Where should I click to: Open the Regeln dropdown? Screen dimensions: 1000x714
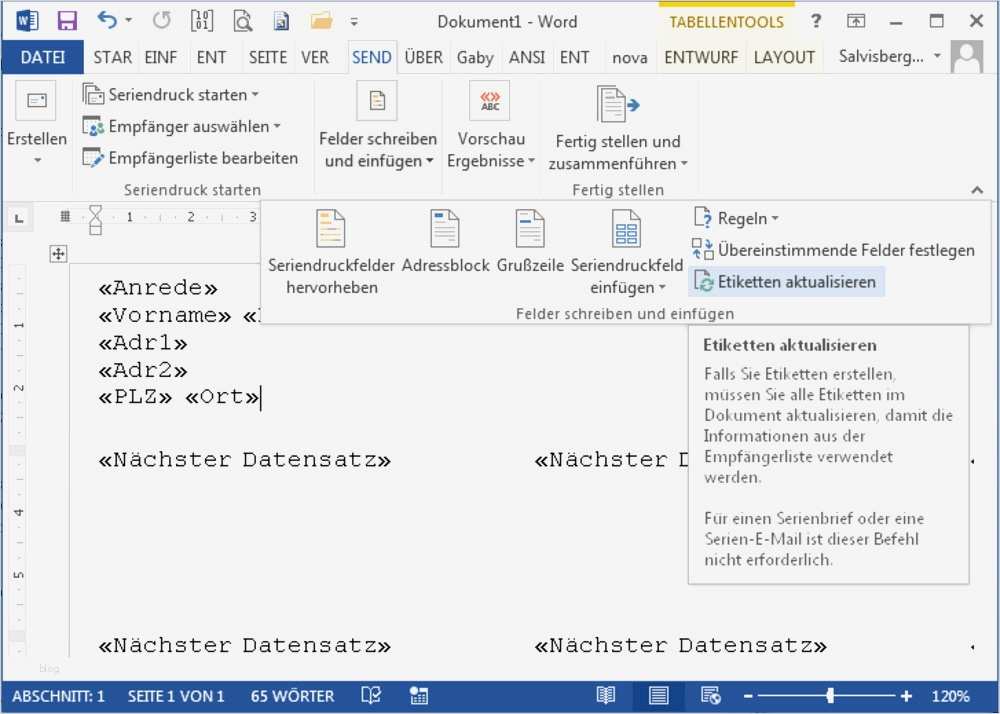734,218
